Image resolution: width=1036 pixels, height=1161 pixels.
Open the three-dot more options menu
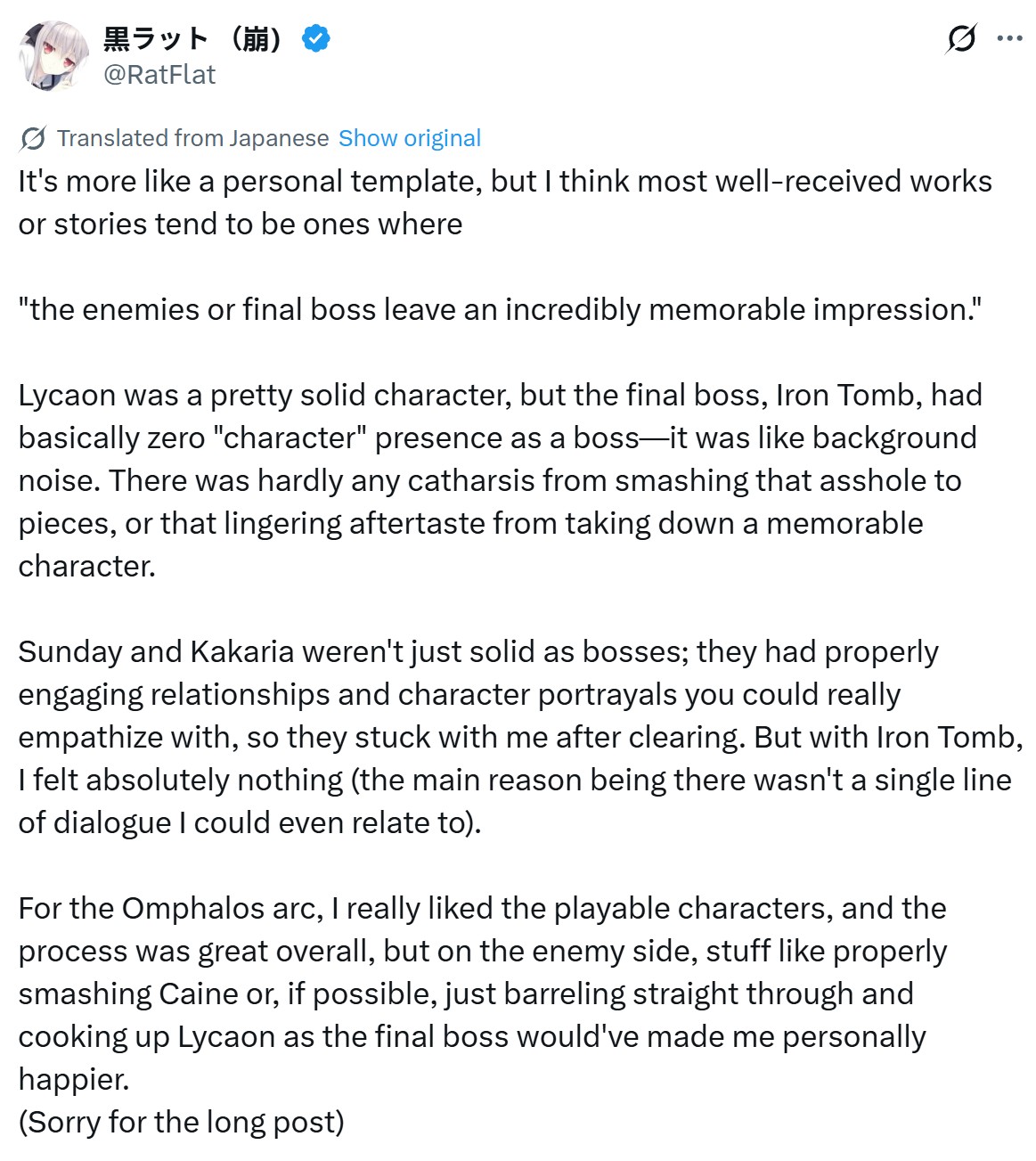pyautogui.click(x=1010, y=39)
